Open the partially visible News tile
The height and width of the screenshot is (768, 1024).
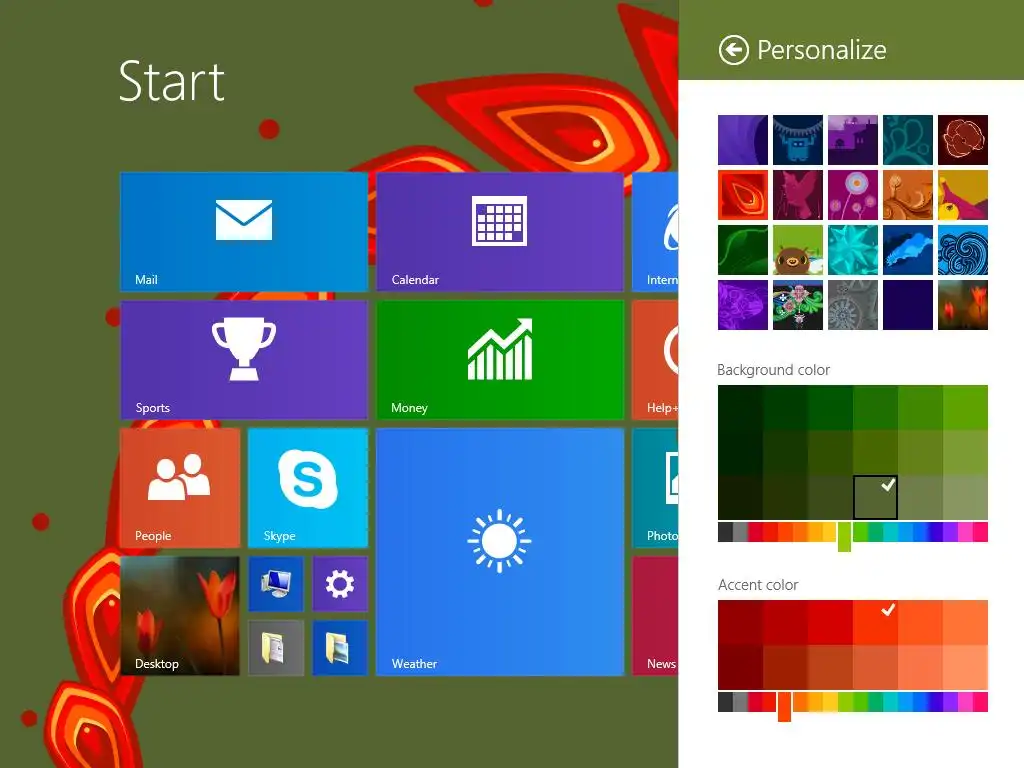655,616
